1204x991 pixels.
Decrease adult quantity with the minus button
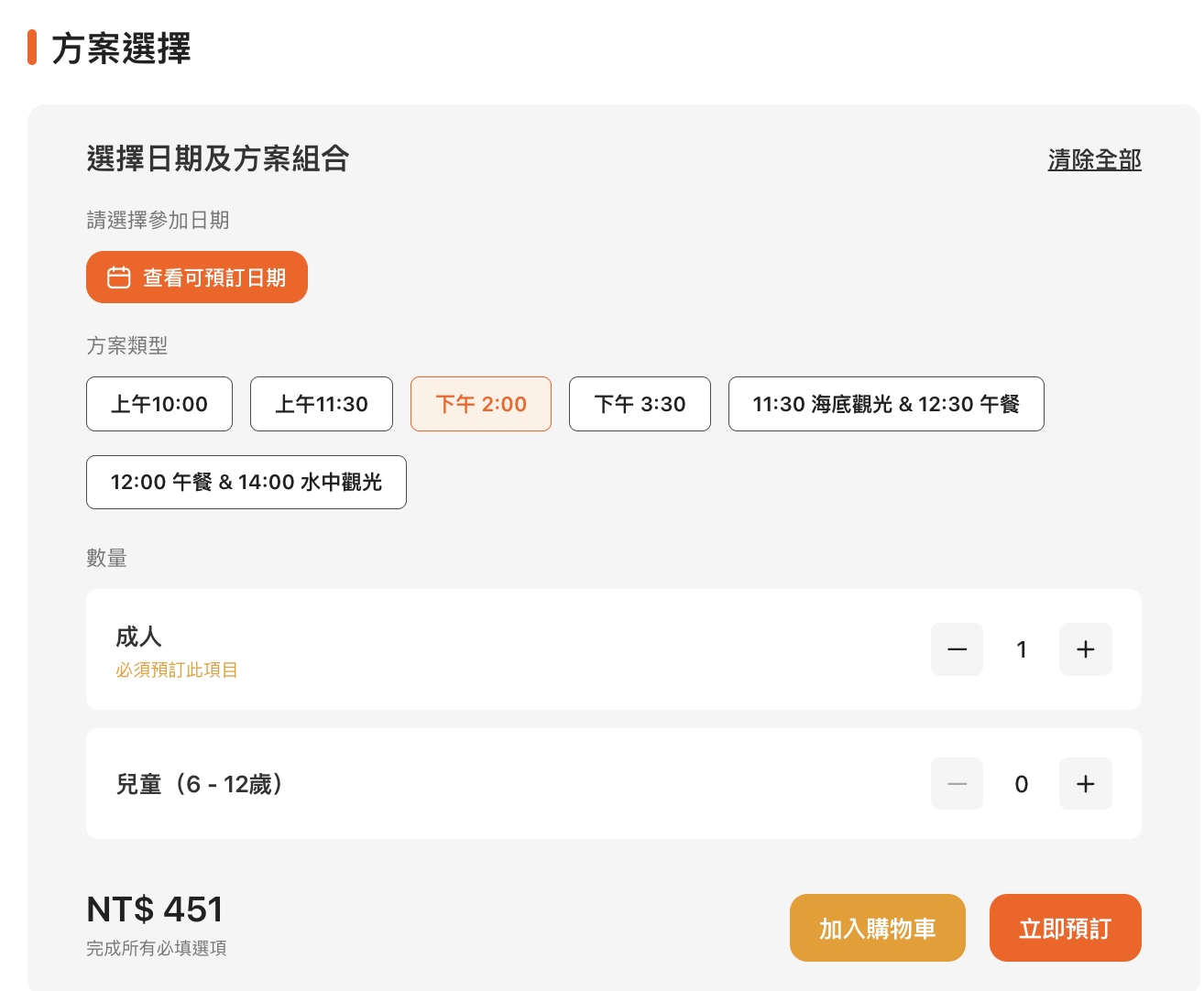click(957, 649)
